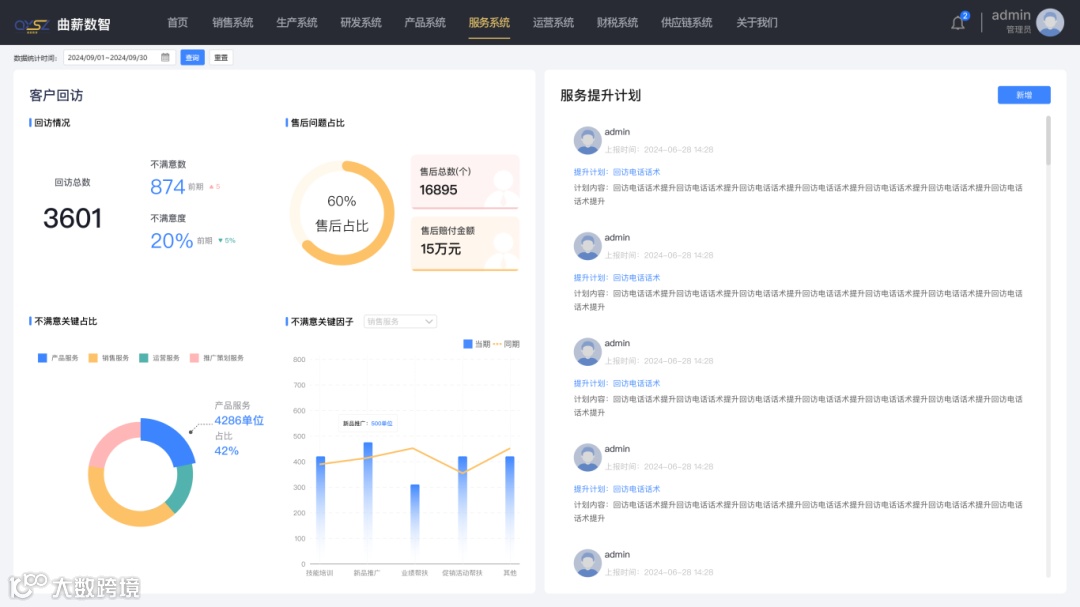Open the 供应链系统 menu item

tap(687, 23)
